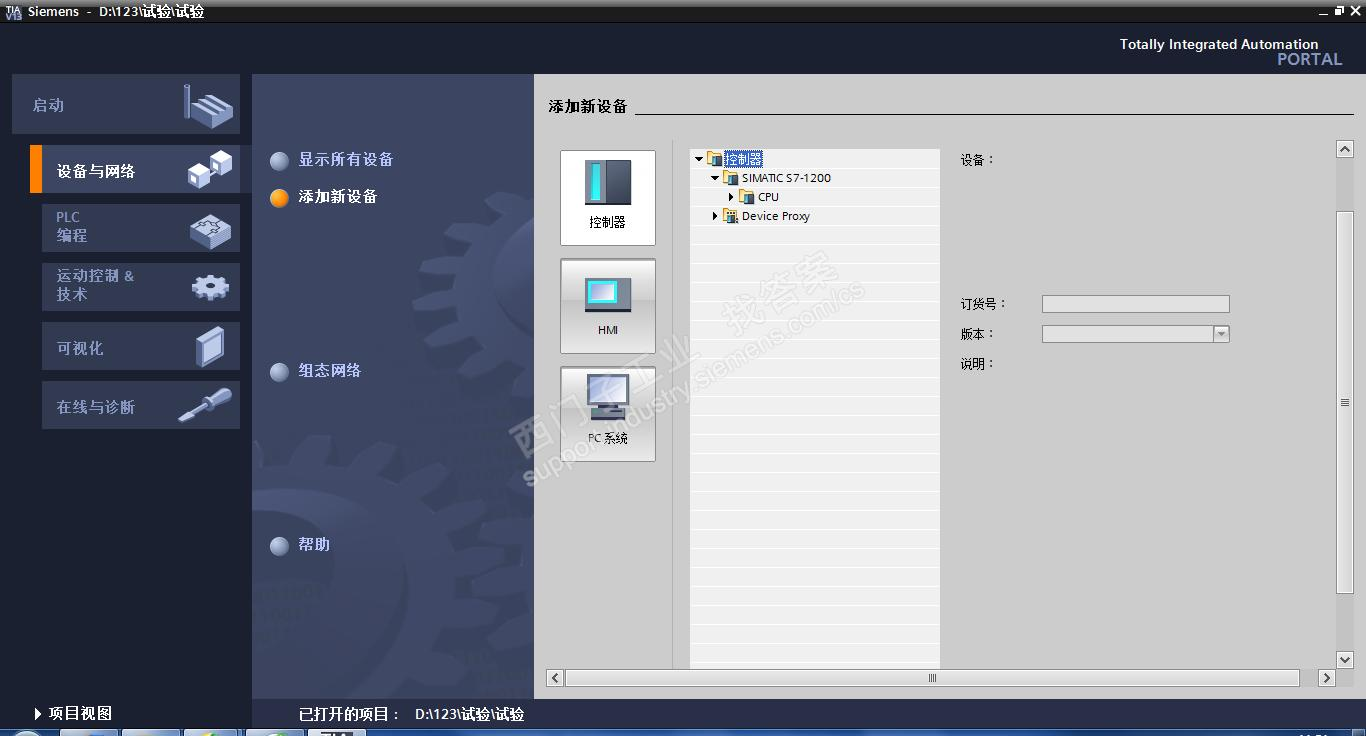1366x736 pixels.
Task: Click horizontal scrollbar right arrow
Action: [x=1327, y=678]
